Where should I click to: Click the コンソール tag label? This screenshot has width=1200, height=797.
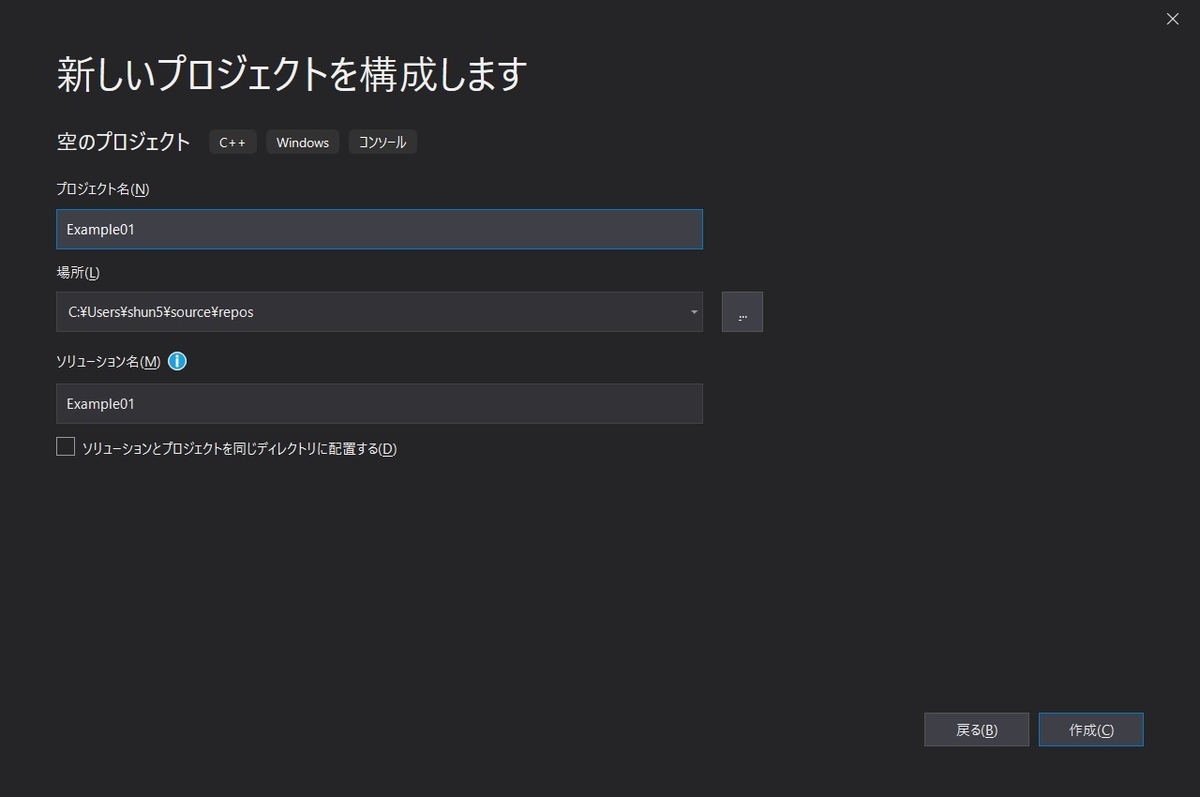pos(383,142)
